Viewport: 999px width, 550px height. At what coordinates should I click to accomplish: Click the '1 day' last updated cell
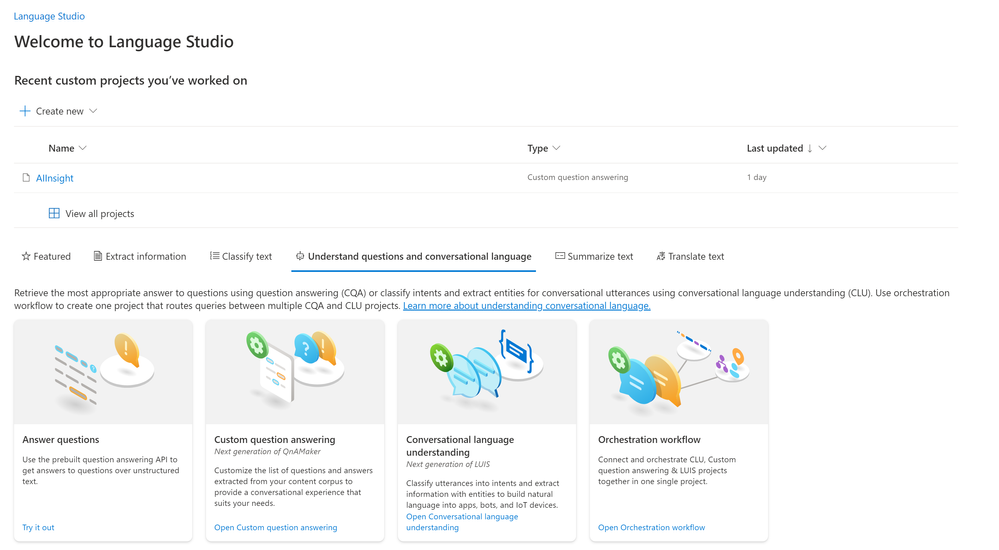(x=757, y=177)
